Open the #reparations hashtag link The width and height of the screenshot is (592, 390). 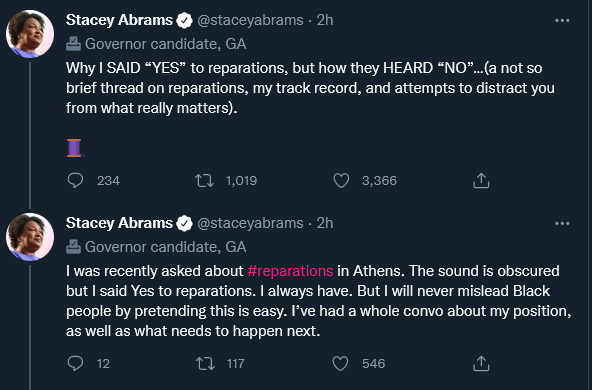[290, 271]
